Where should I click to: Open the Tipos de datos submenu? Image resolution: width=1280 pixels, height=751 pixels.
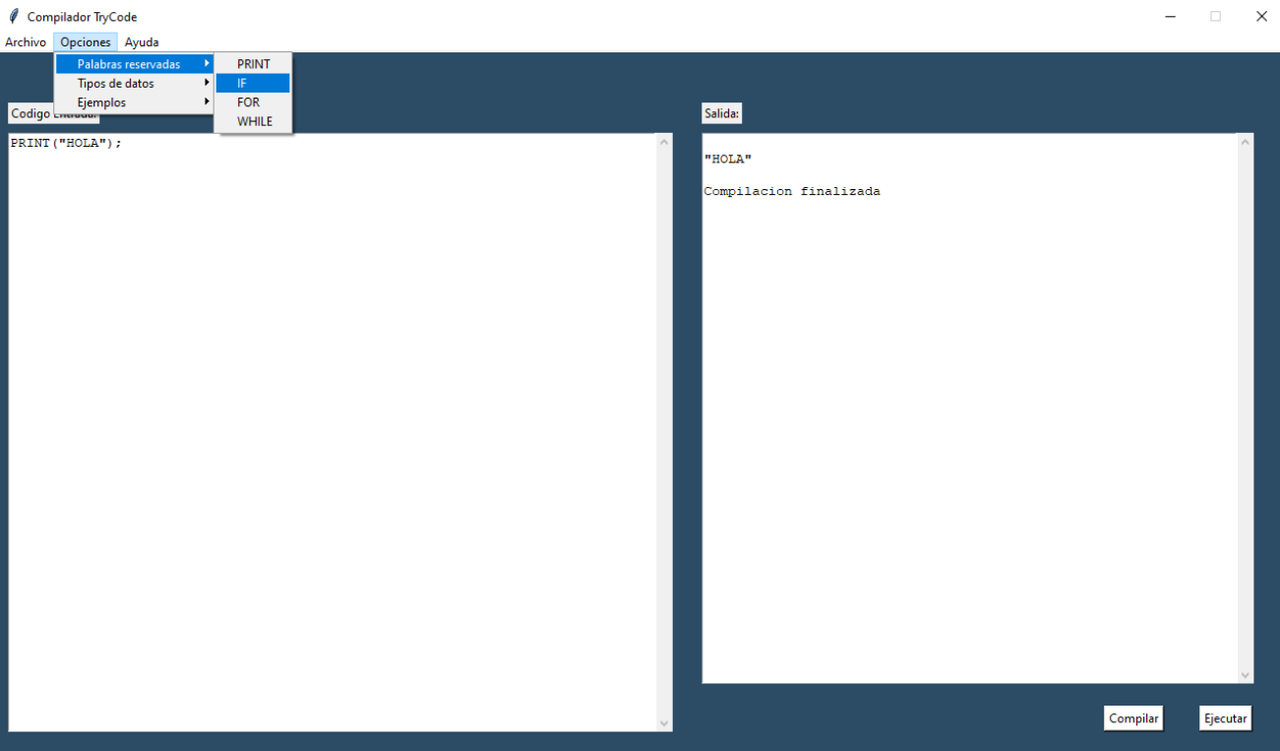(x=134, y=83)
